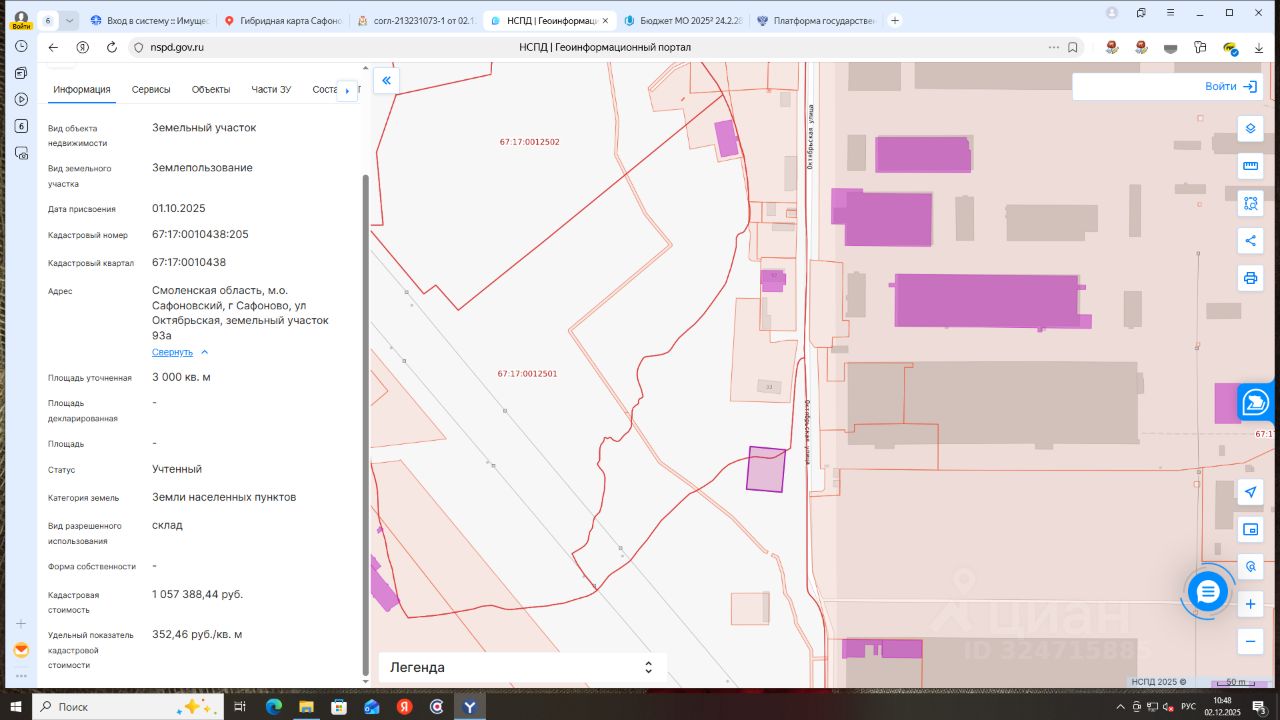Viewport: 1280px width, 720px height.
Task: Select the ruler measurement tool
Action: 1250,166
